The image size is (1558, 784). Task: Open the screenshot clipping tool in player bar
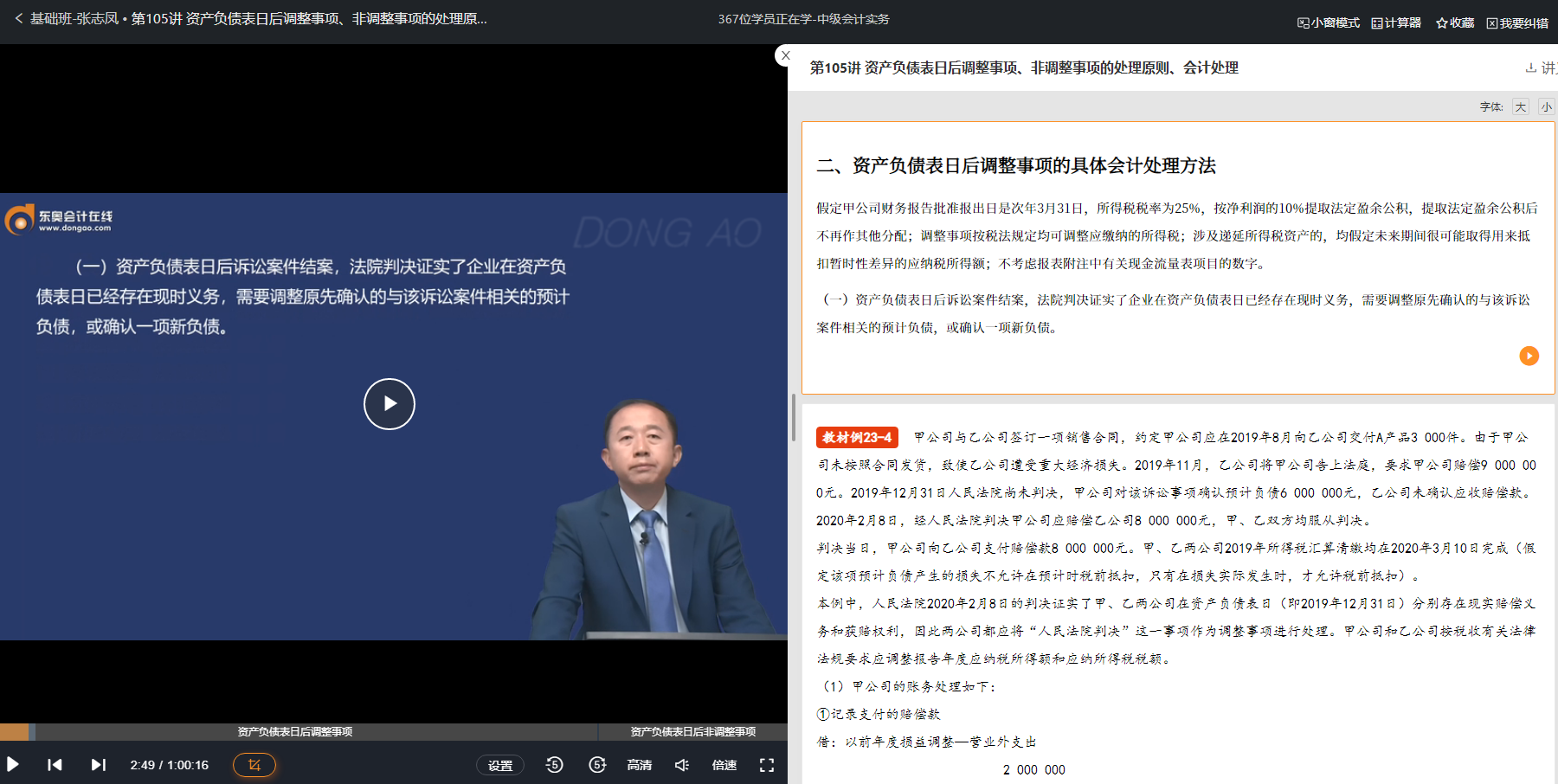[254, 765]
